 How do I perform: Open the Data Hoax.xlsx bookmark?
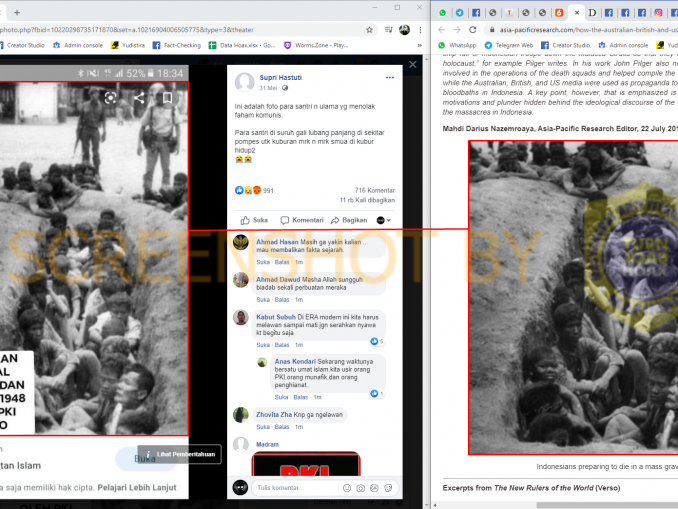pyautogui.click(x=242, y=45)
